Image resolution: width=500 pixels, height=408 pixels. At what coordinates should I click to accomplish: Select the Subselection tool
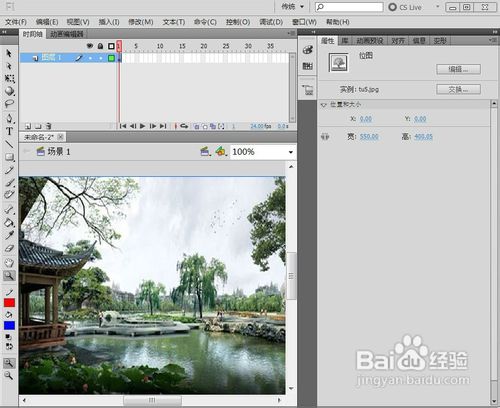click(9, 66)
